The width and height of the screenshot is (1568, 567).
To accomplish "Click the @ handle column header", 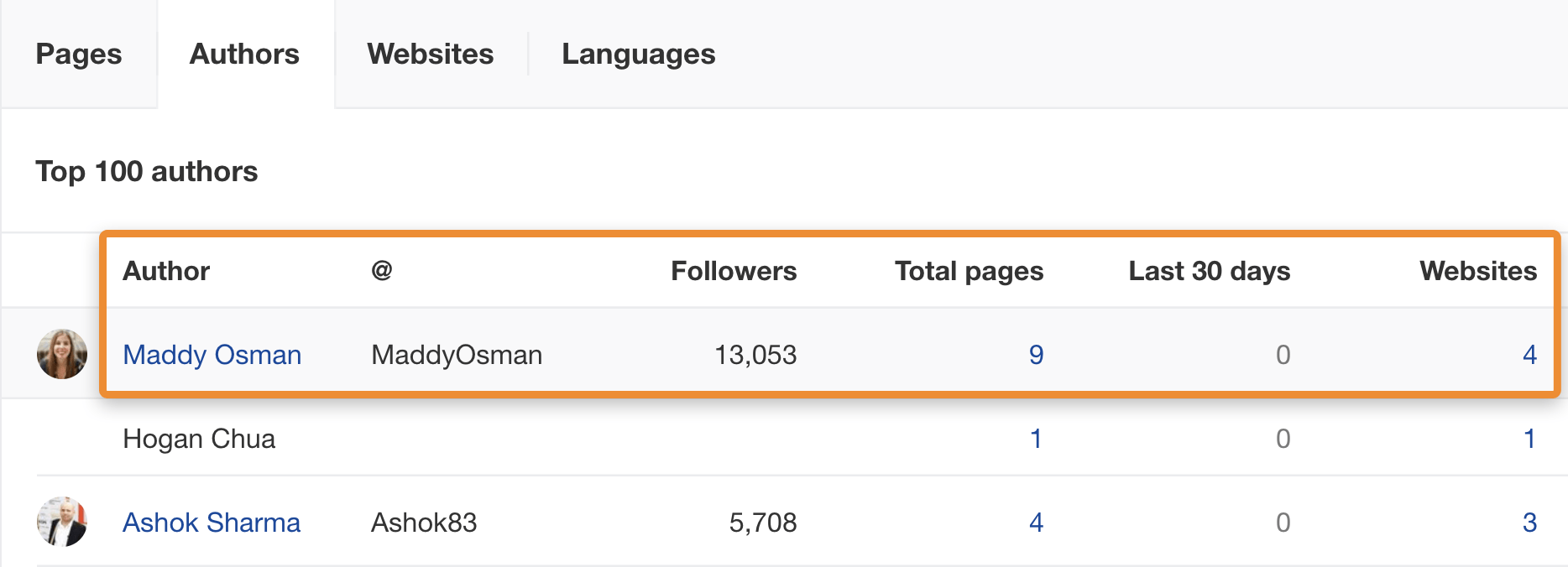I will (x=382, y=270).
